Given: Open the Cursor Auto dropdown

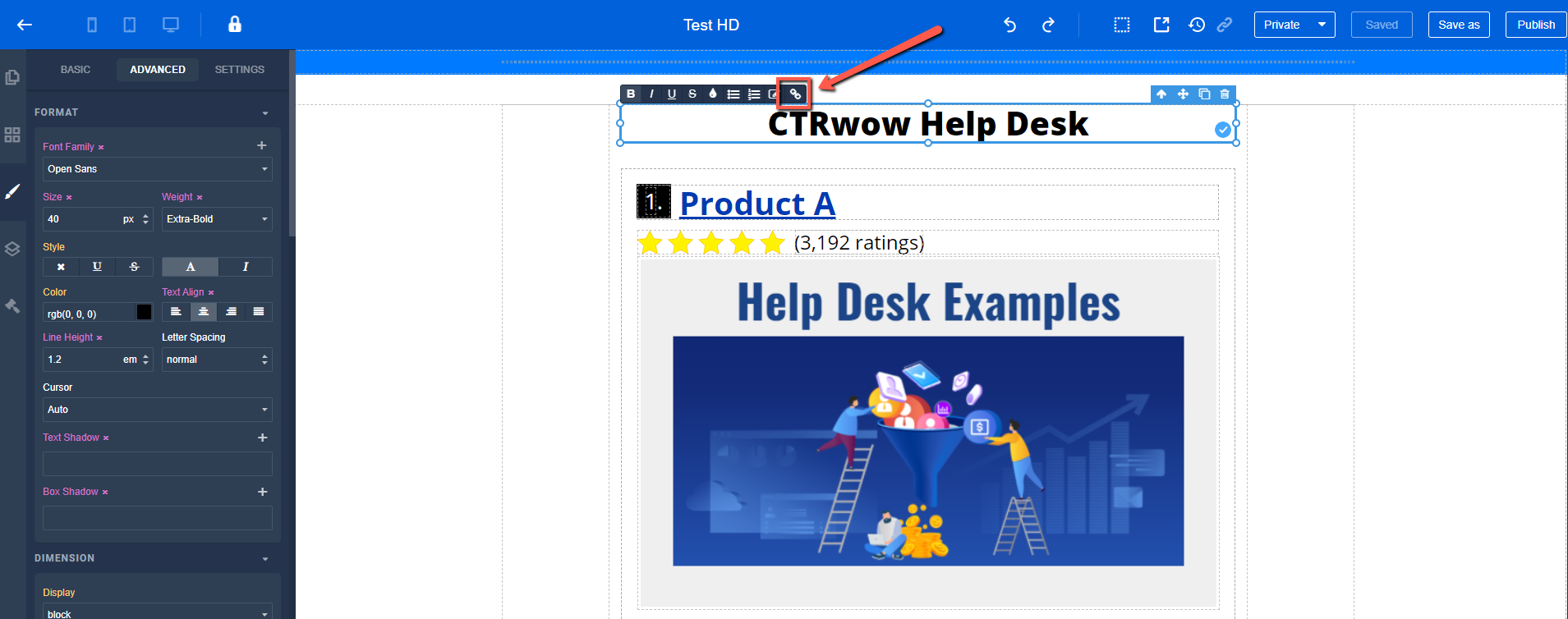Looking at the screenshot, I should tap(158, 410).
